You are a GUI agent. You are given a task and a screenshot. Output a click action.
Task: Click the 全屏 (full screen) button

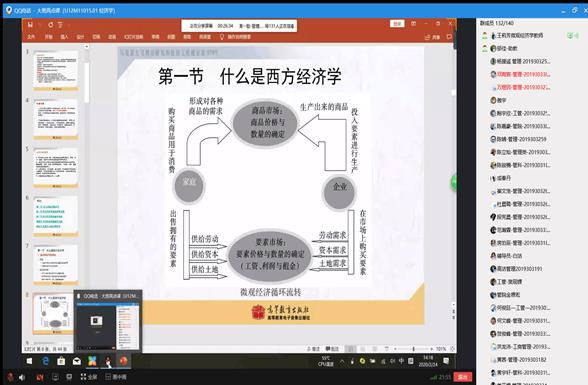(x=89, y=377)
